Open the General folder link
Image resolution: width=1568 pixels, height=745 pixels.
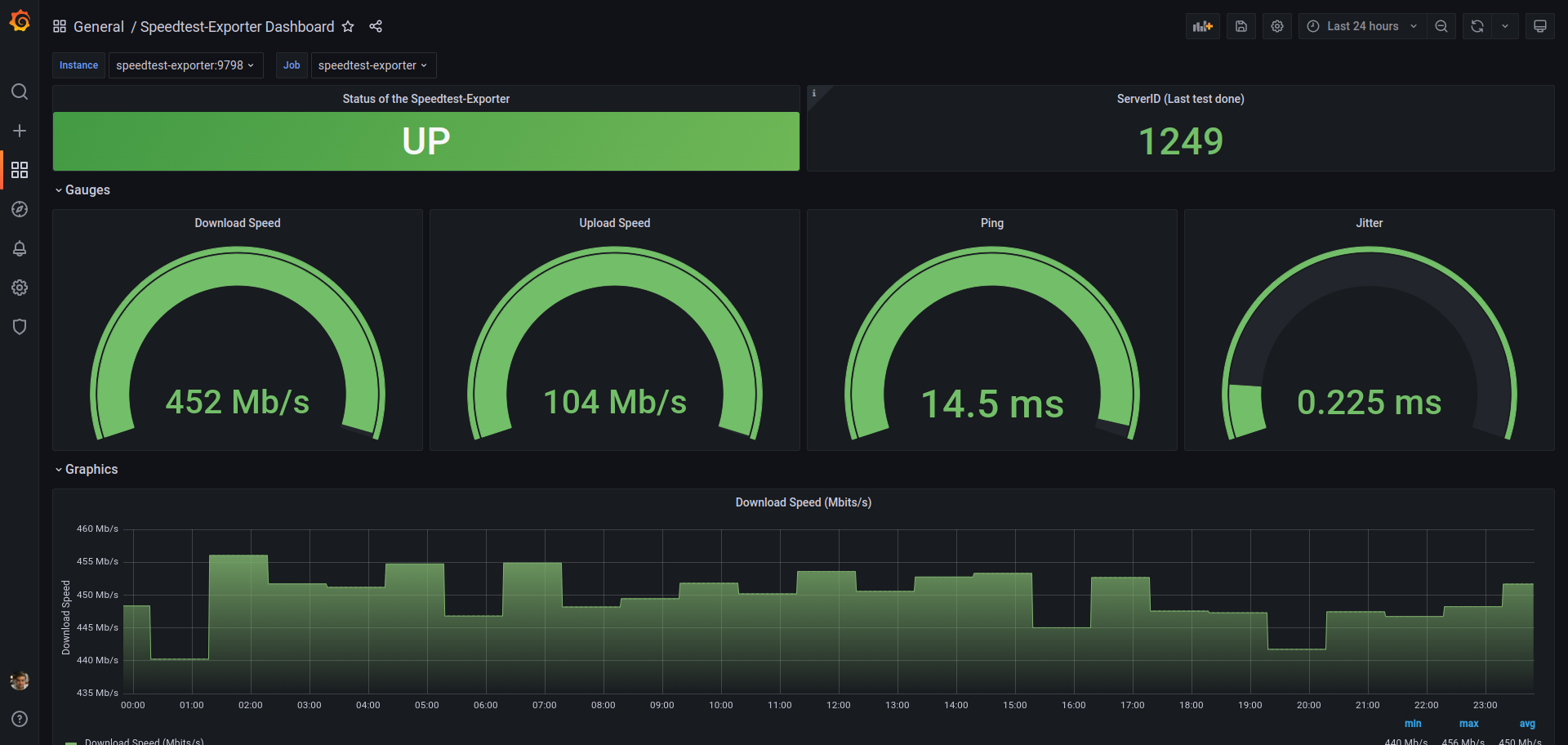(99, 26)
